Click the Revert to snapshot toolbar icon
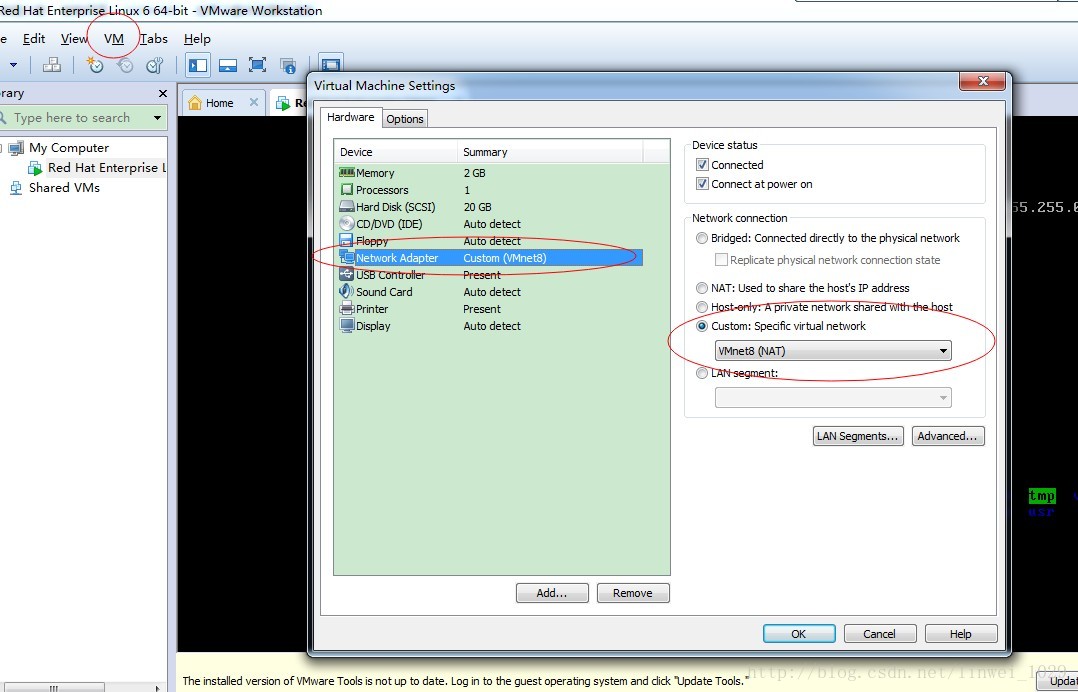The height and width of the screenshot is (692, 1078). pyautogui.click(x=125, y=65)
